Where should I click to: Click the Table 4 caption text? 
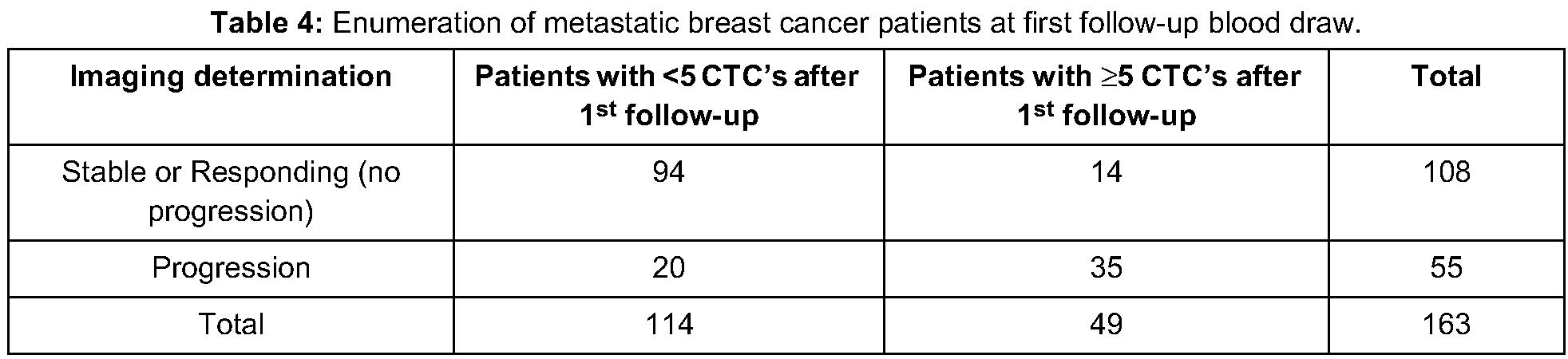click(786, 24)
